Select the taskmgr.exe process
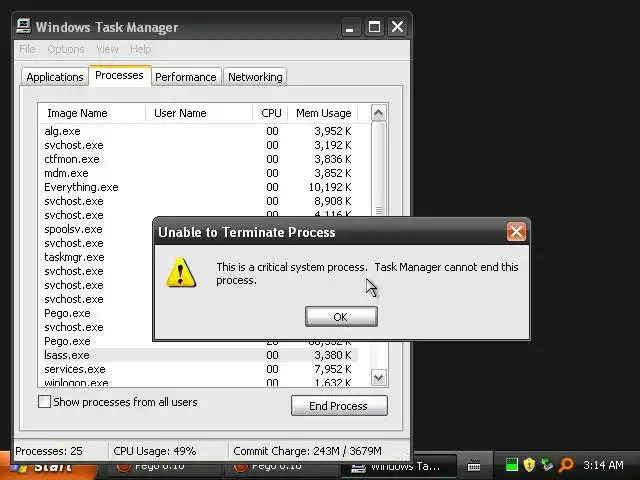 pos(74,257)
